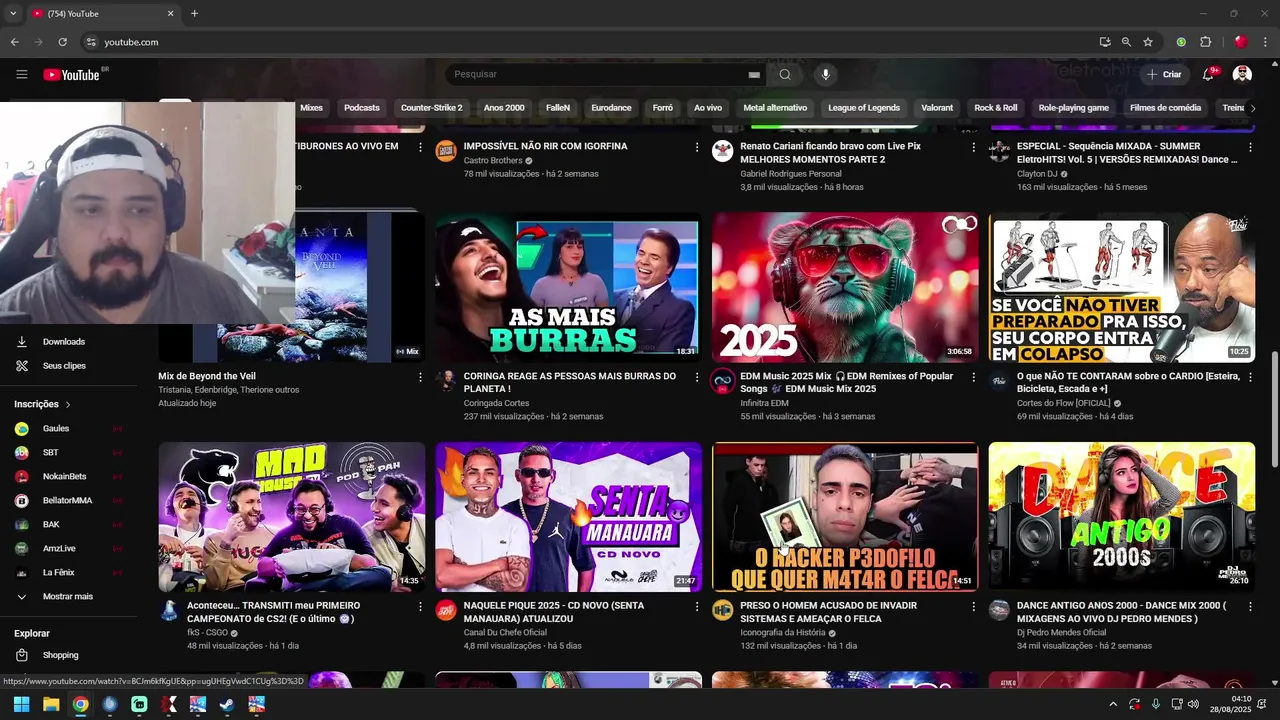The image size is (1280, 720).
Task: Click the Cortes do Flow cardio video title
Action: coord(1128,382)
